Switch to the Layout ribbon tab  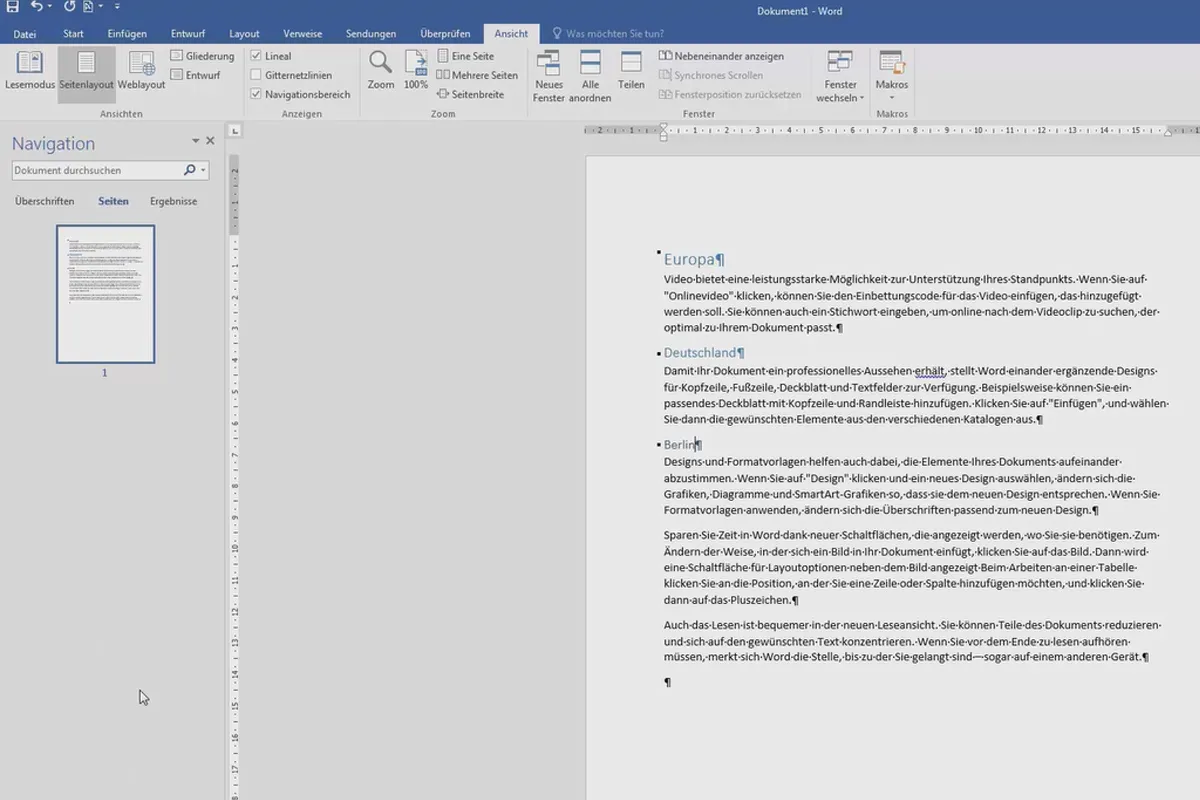coord(244,33)
